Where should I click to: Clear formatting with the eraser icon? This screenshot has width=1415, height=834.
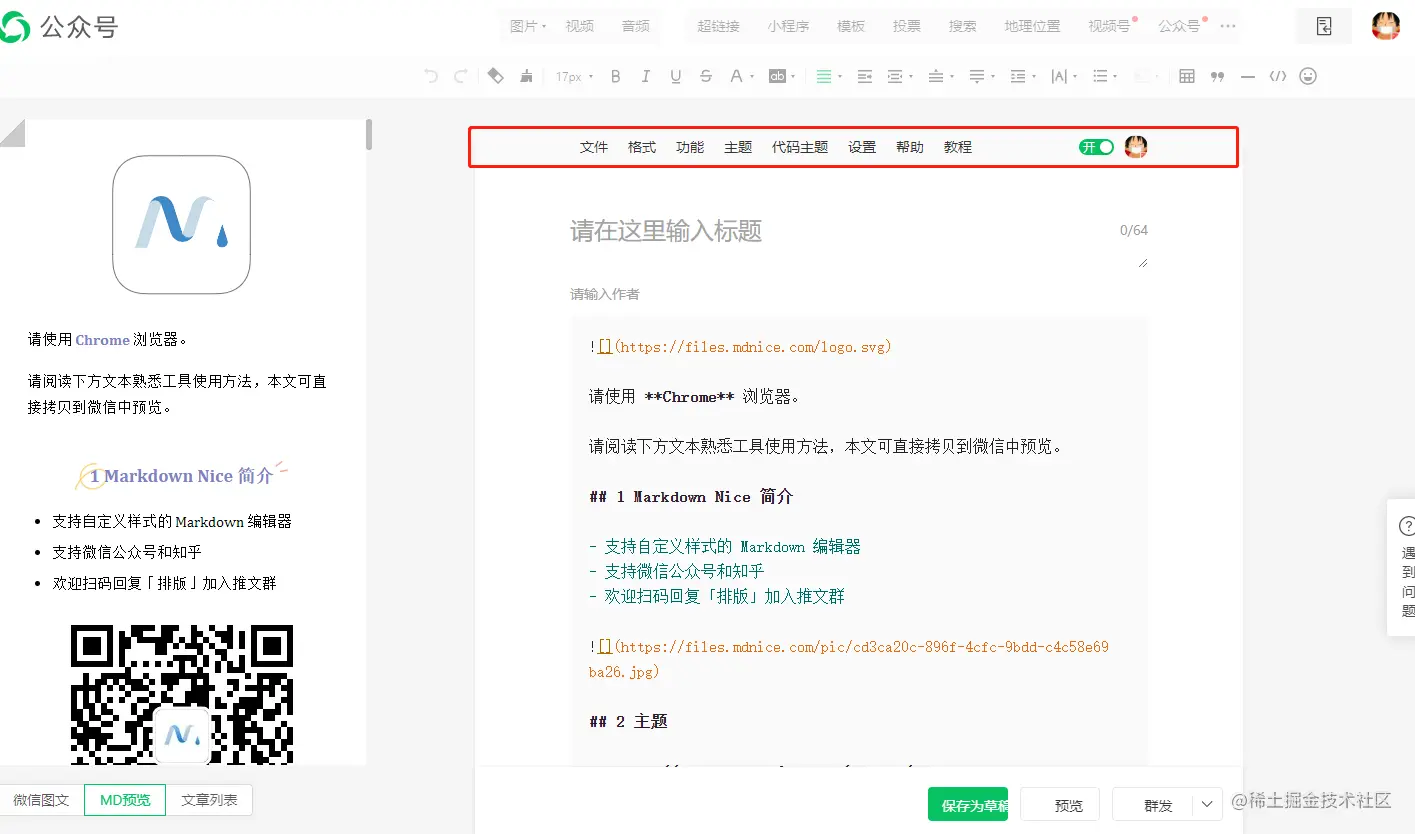tap(495, 76)
